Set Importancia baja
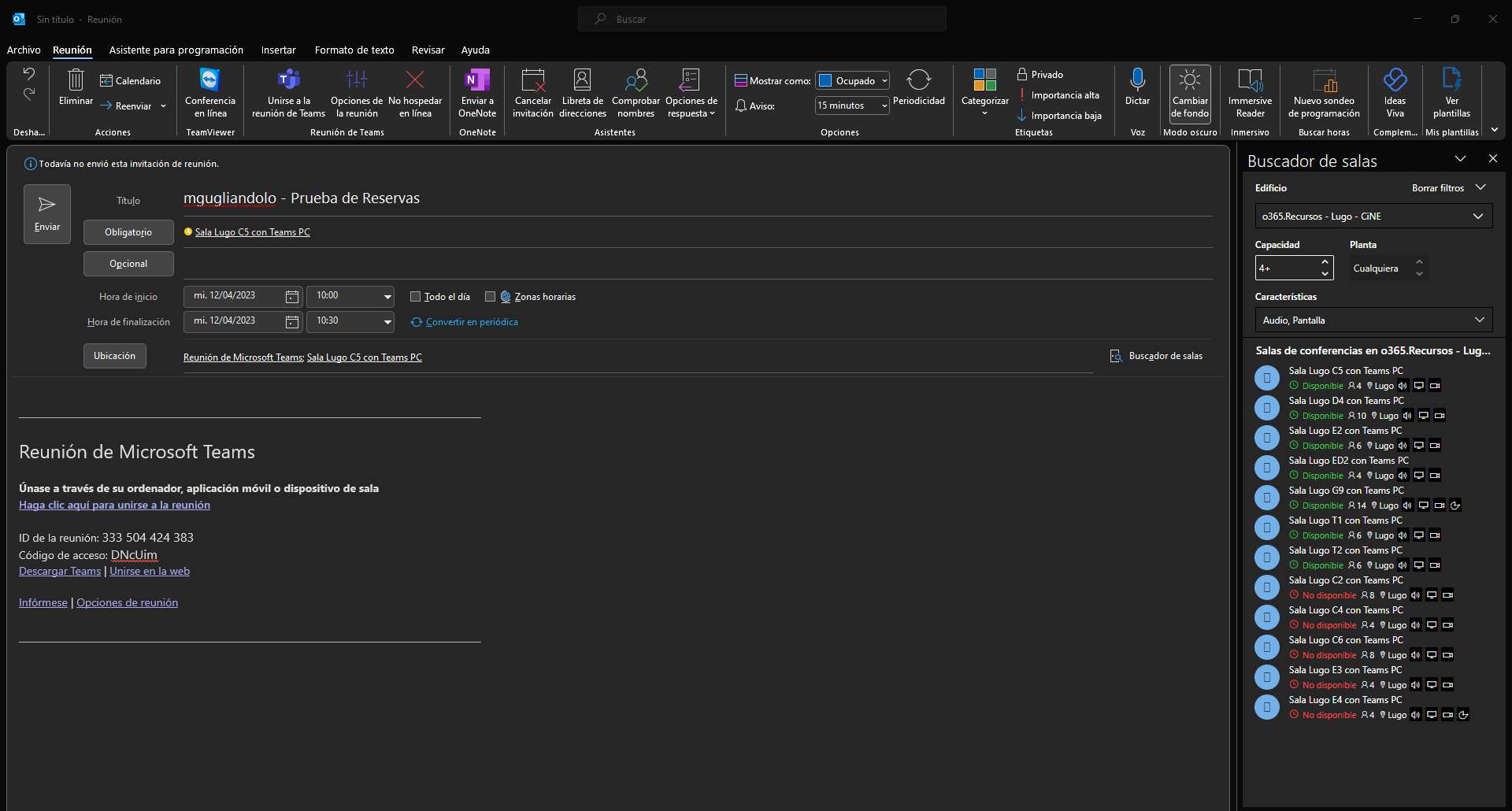The width and height of the screenshot is (1512, 811). 1059,116
